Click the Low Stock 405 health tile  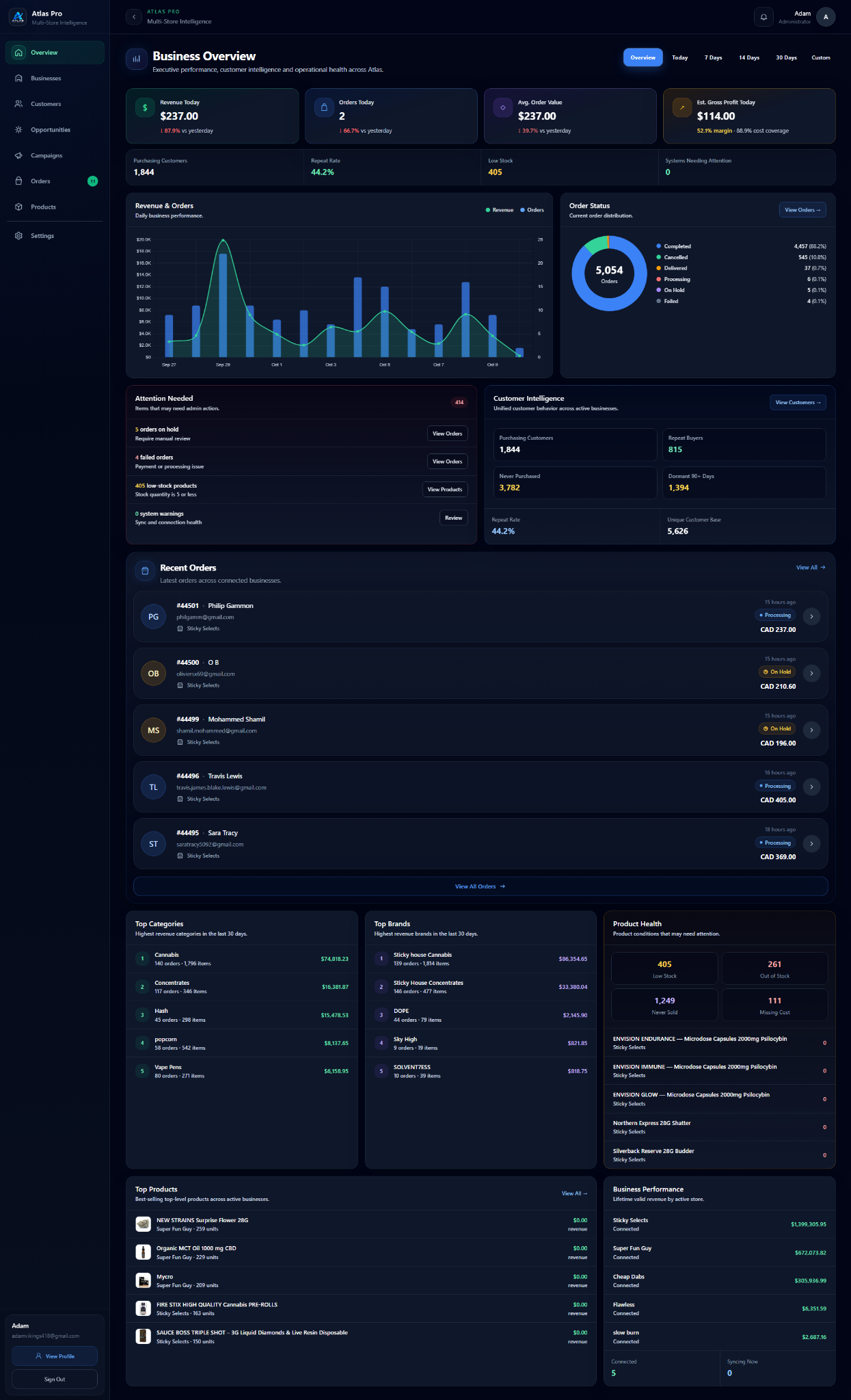click(x=664, y=968)
